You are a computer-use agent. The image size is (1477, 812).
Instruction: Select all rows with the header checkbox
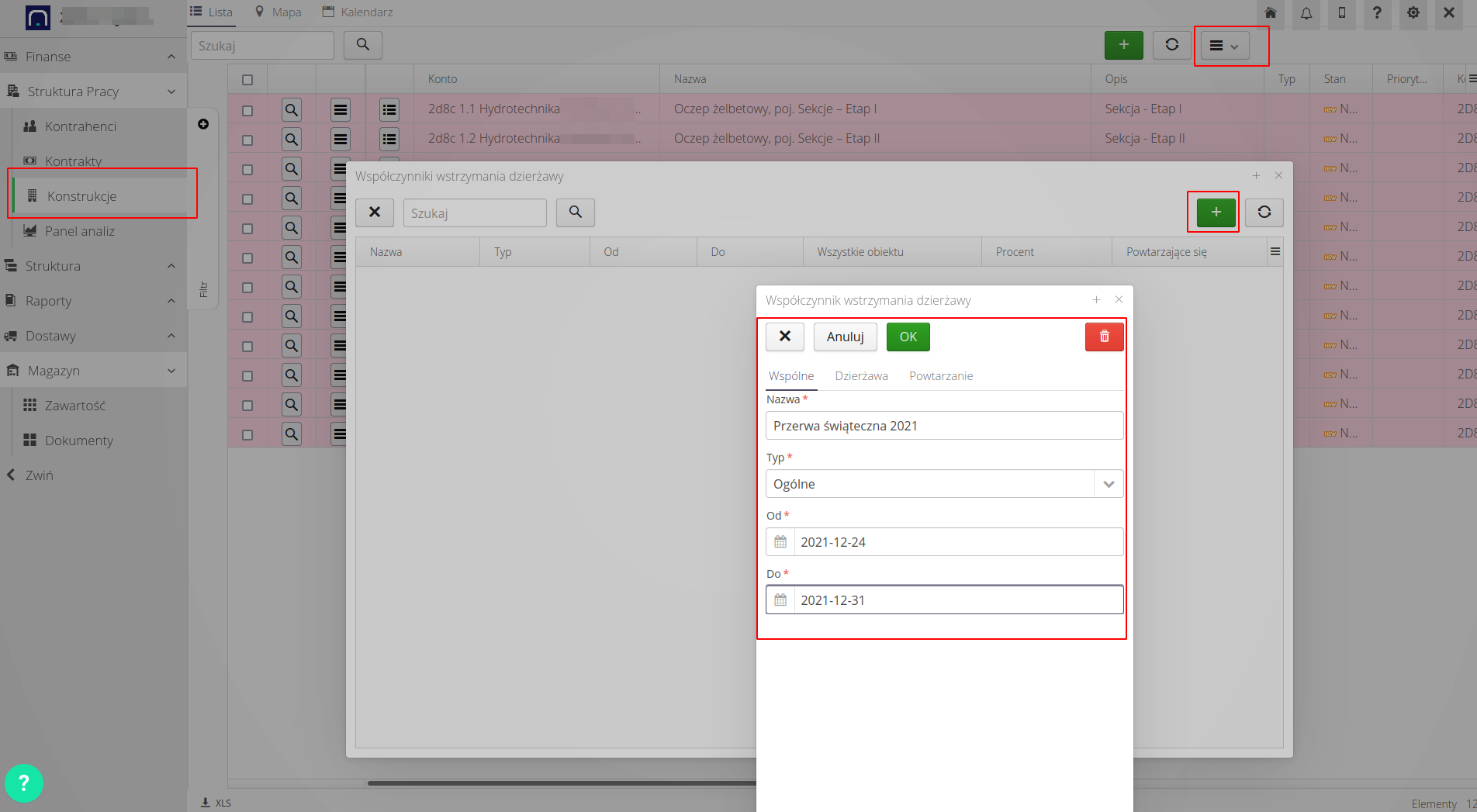click(247, 80)
